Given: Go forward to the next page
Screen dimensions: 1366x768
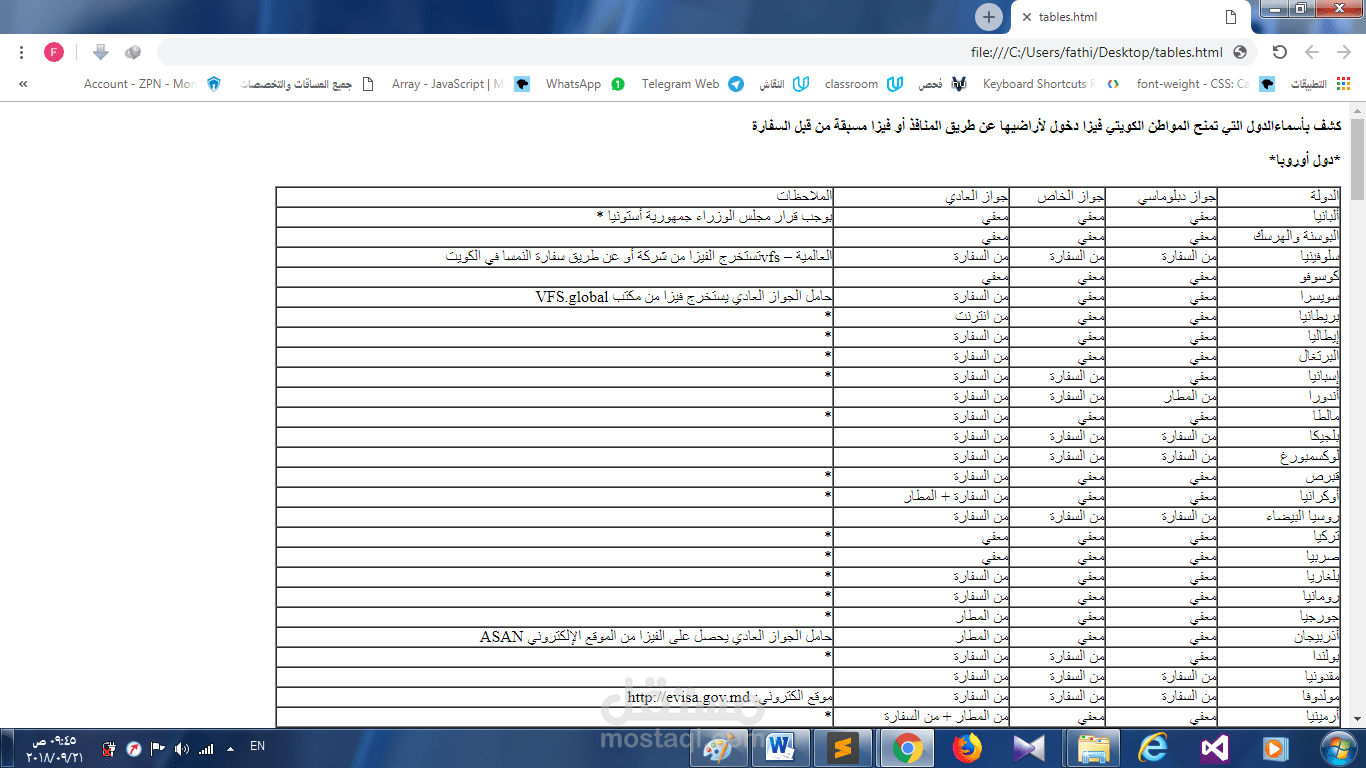Looking at the screenshot, I should pos(1312,52).
